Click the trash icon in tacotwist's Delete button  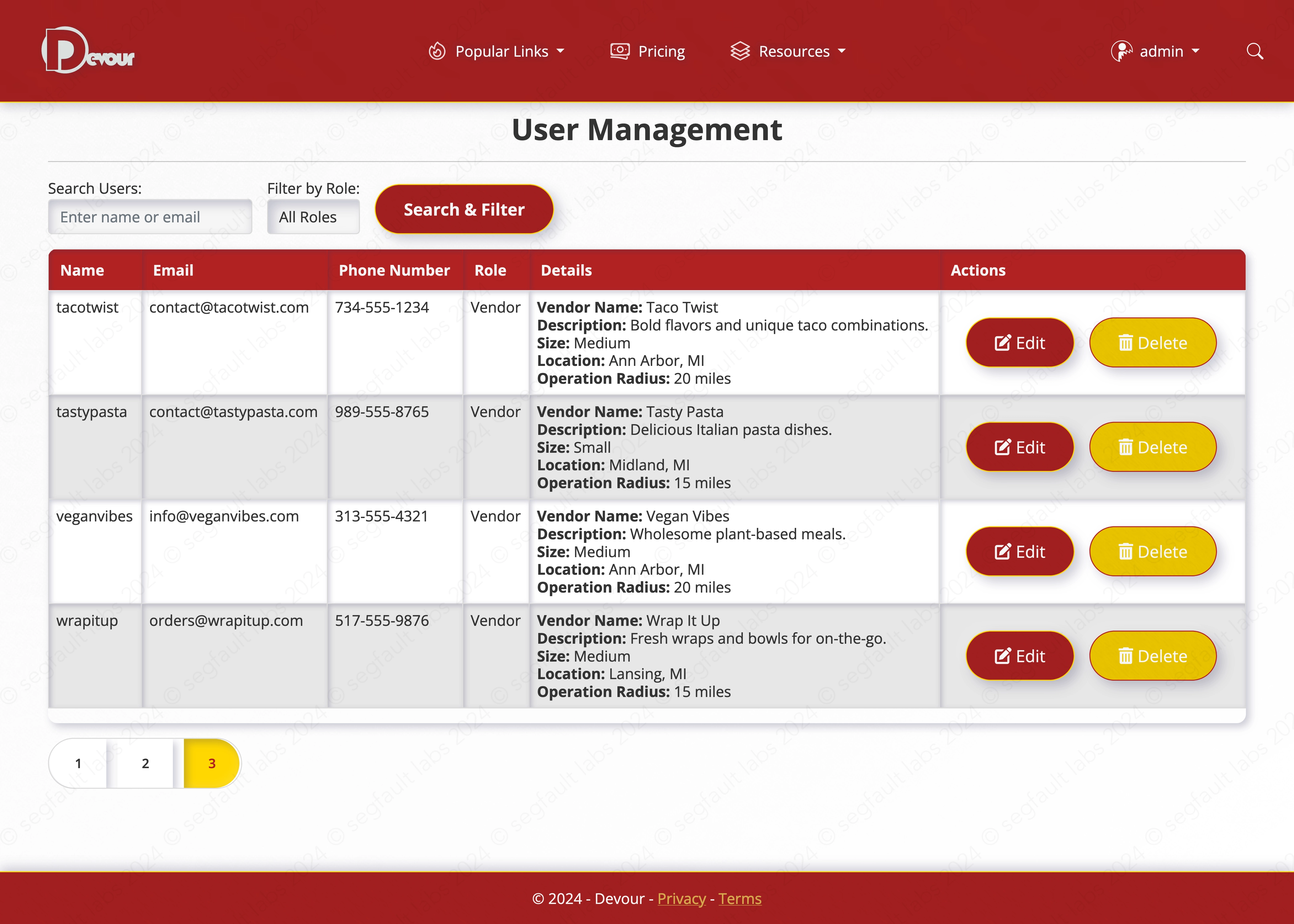click(x=1125, y=342)
